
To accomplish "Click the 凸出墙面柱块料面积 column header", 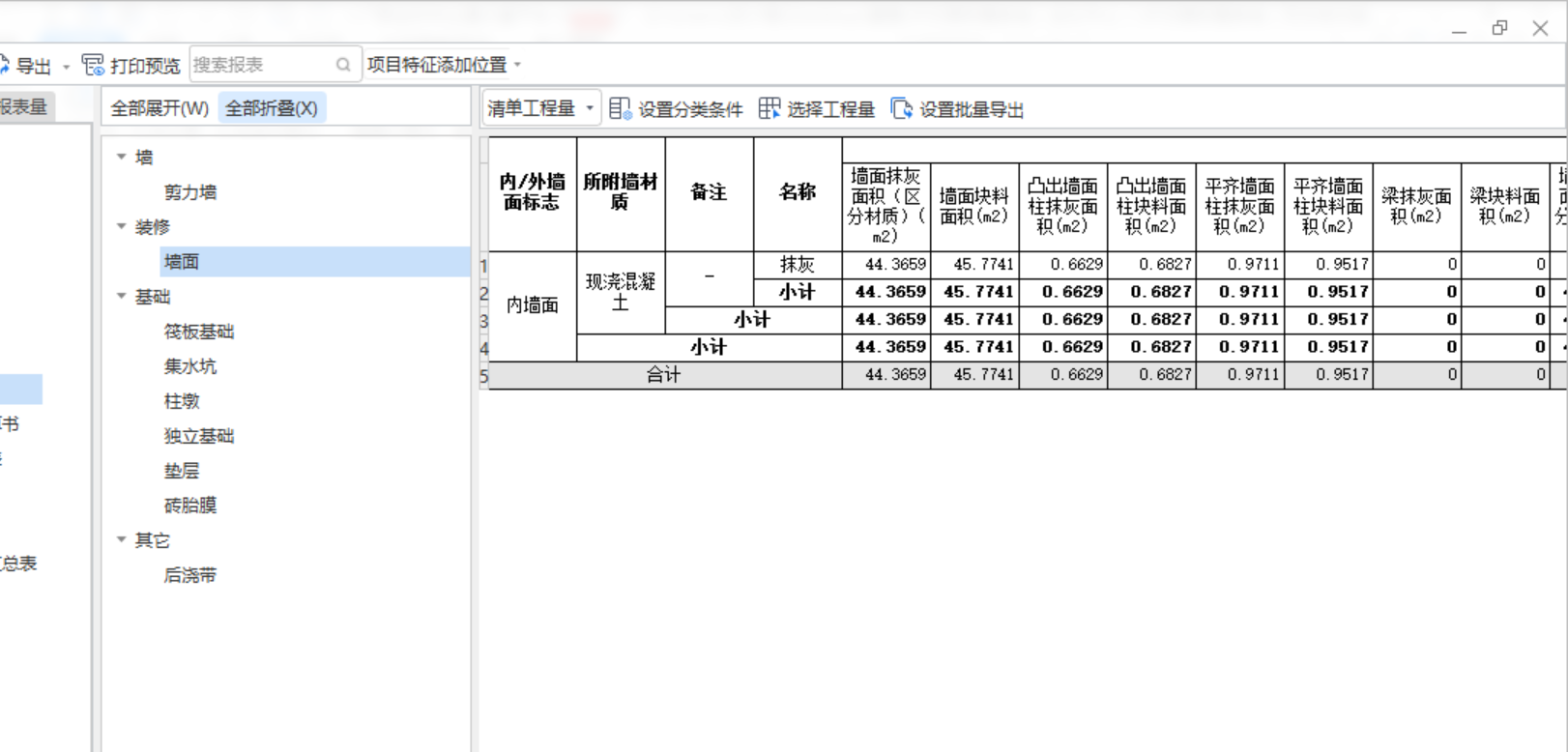I will click(x=1151, y=207).
